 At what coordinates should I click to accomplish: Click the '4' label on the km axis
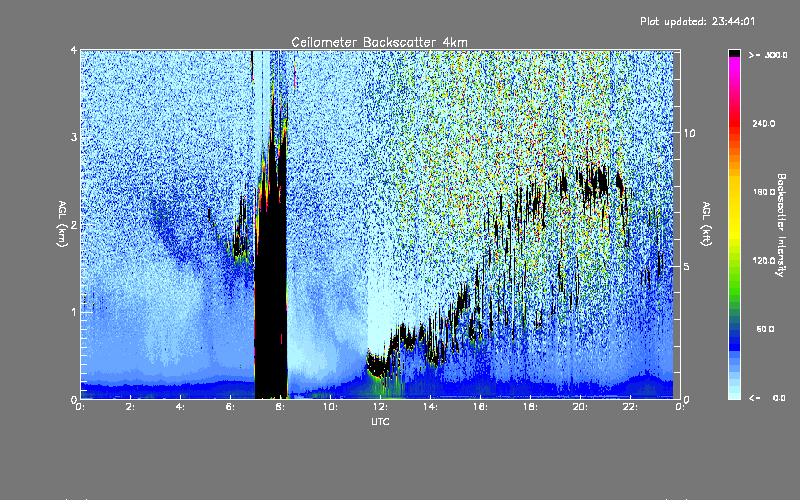point(74,50)
